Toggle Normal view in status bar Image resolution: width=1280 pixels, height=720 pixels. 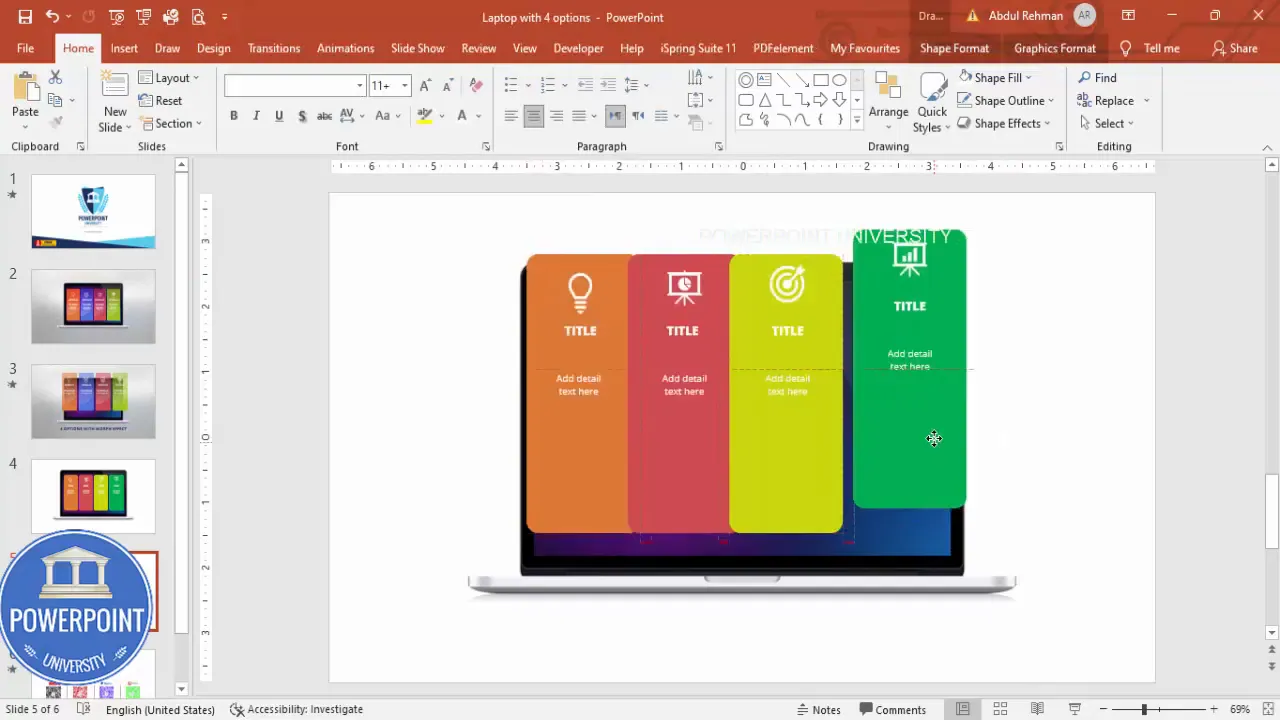(x=963, y=709)
